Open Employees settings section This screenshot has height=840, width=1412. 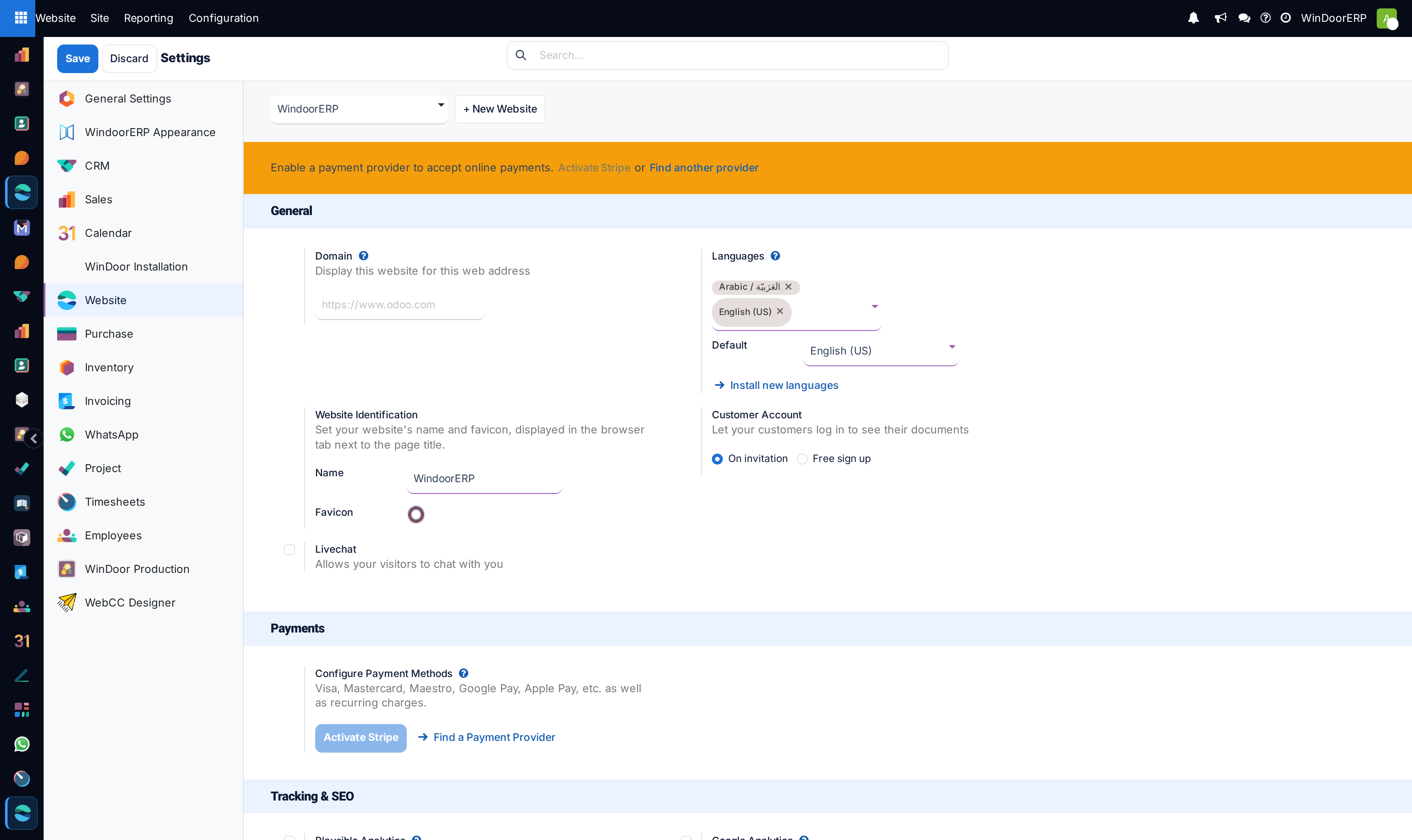[x=144, y=535]
